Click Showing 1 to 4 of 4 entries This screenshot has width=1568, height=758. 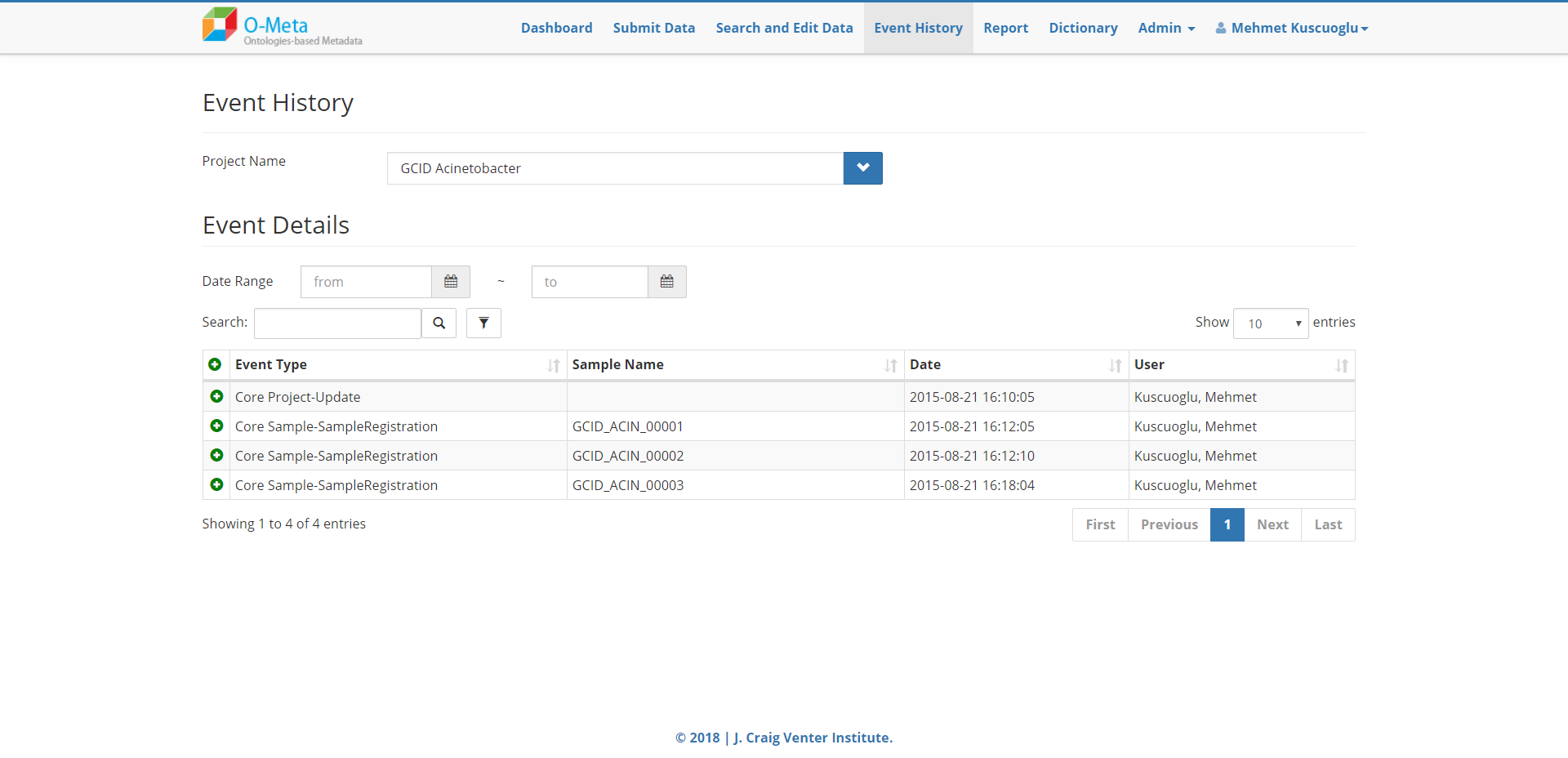coord(284,524)
